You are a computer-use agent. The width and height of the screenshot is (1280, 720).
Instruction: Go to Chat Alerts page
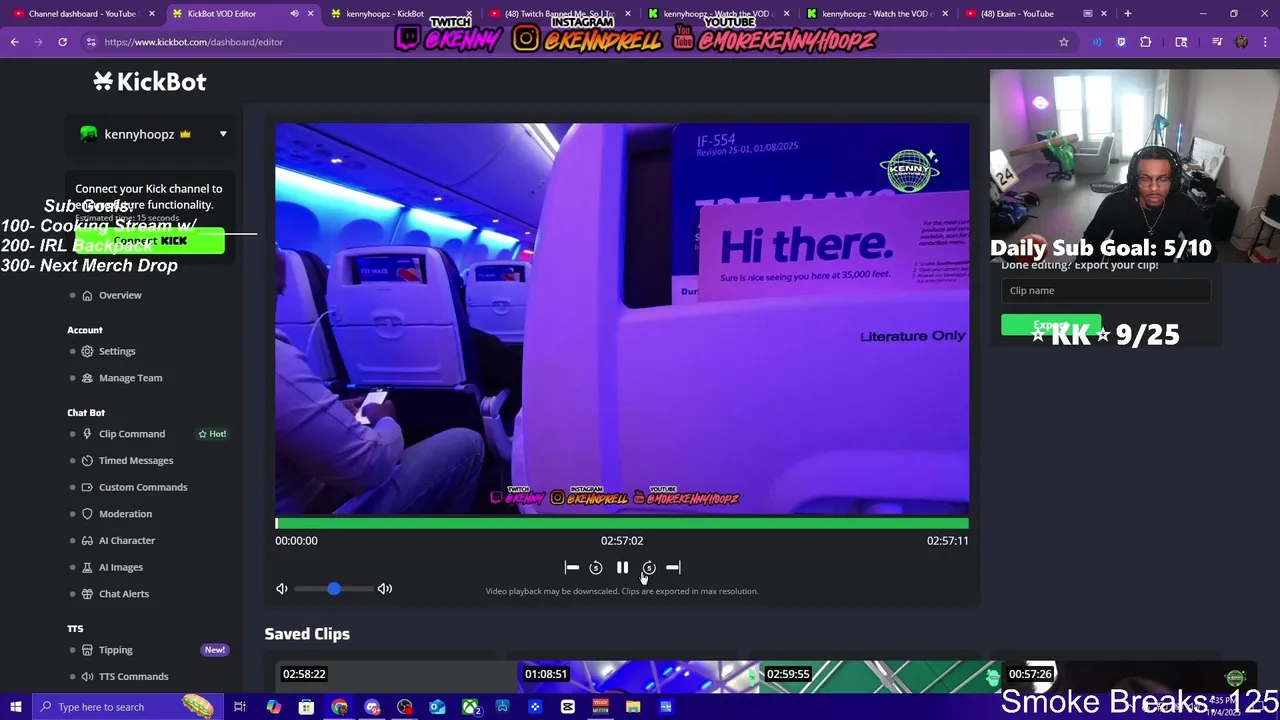pos(124,594)
